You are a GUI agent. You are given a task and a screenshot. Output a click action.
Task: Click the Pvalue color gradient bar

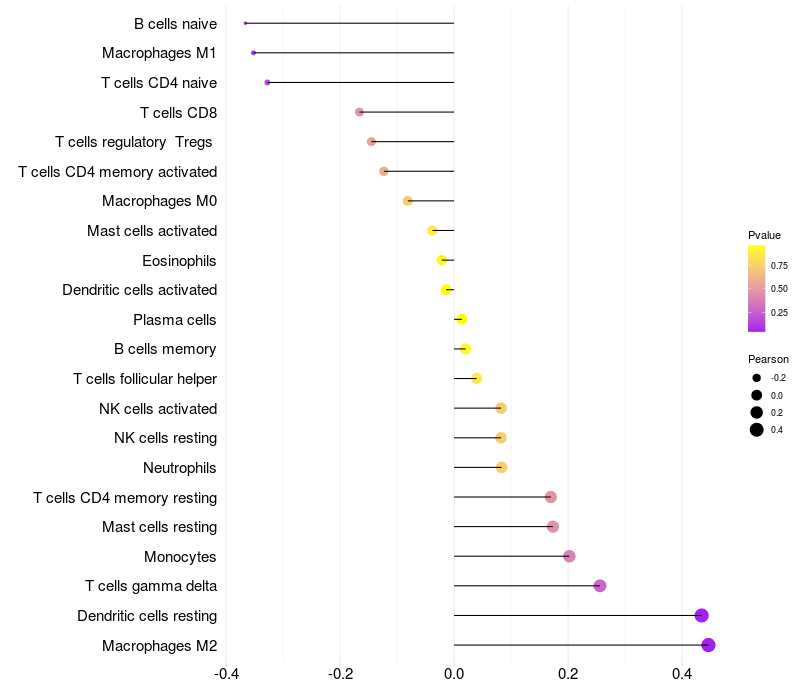(757, 289)
